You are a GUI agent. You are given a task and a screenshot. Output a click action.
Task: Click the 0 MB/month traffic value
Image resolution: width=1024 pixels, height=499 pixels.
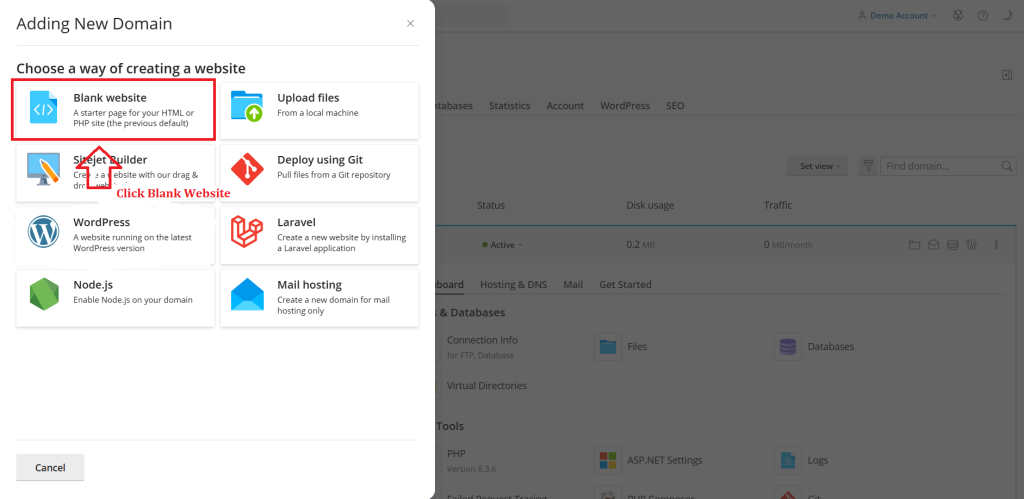coord(788,245)
